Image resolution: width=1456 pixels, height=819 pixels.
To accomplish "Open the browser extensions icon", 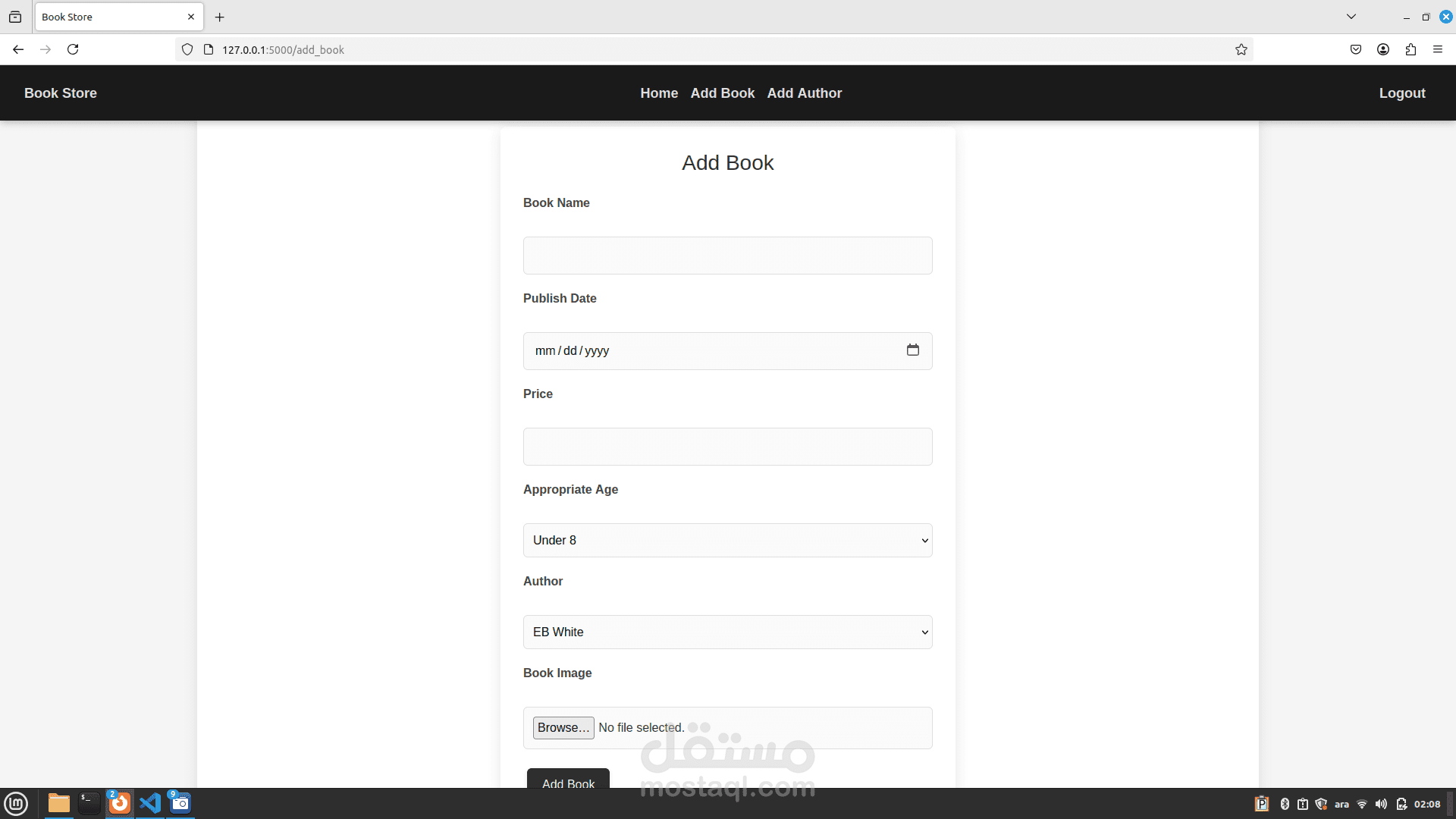I will (1410, 50).
